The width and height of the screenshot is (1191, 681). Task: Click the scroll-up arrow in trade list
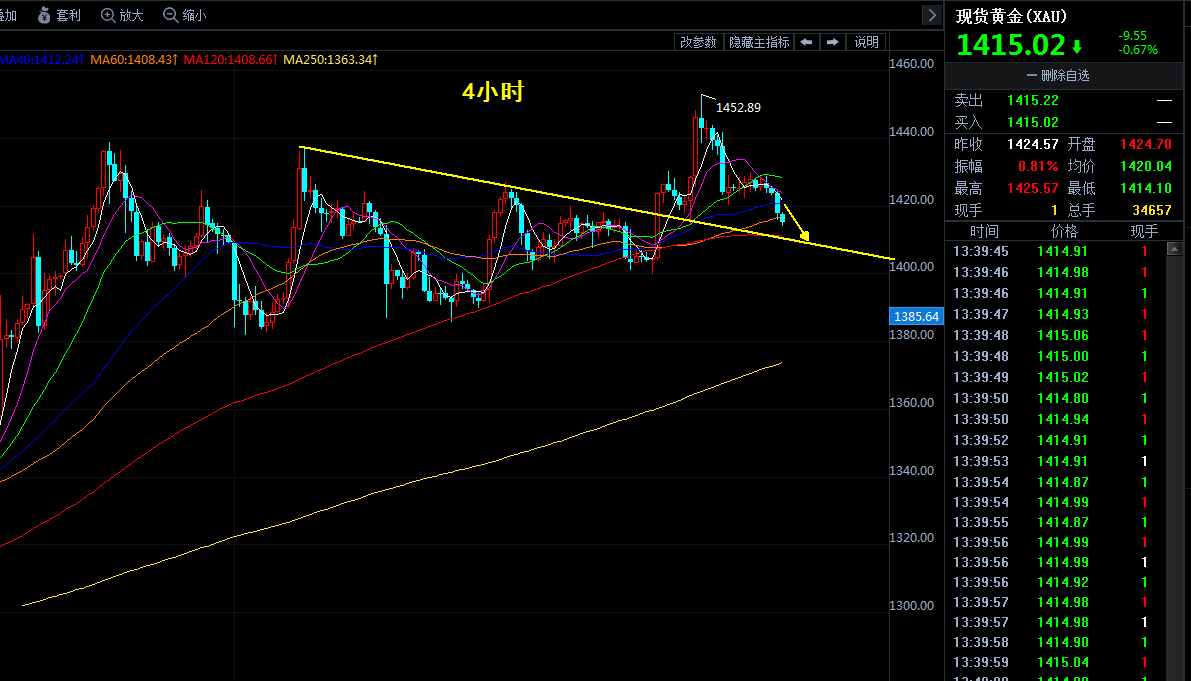pos(1174,249)
